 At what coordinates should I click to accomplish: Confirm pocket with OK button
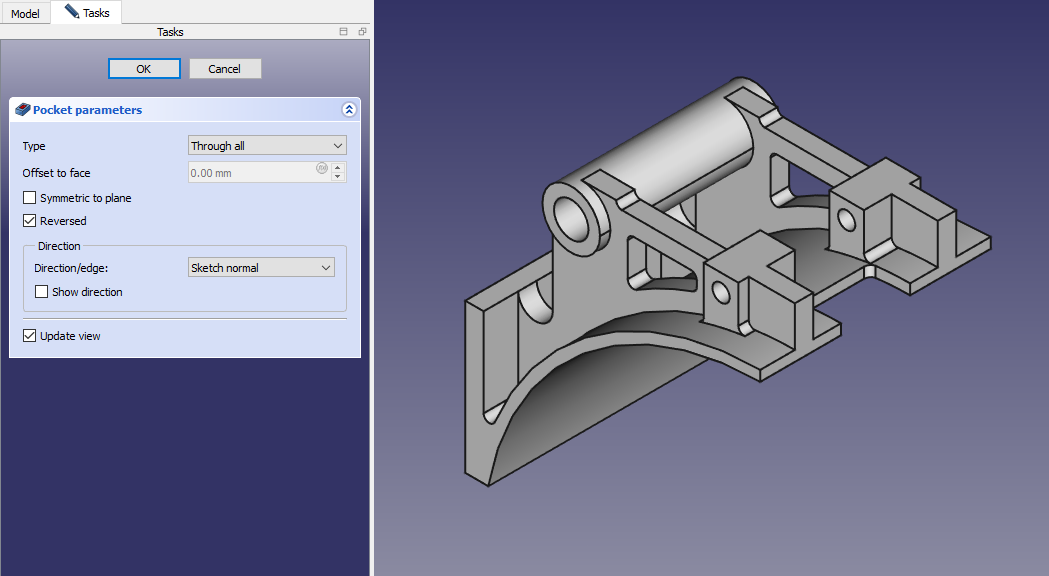coord(144,69)
